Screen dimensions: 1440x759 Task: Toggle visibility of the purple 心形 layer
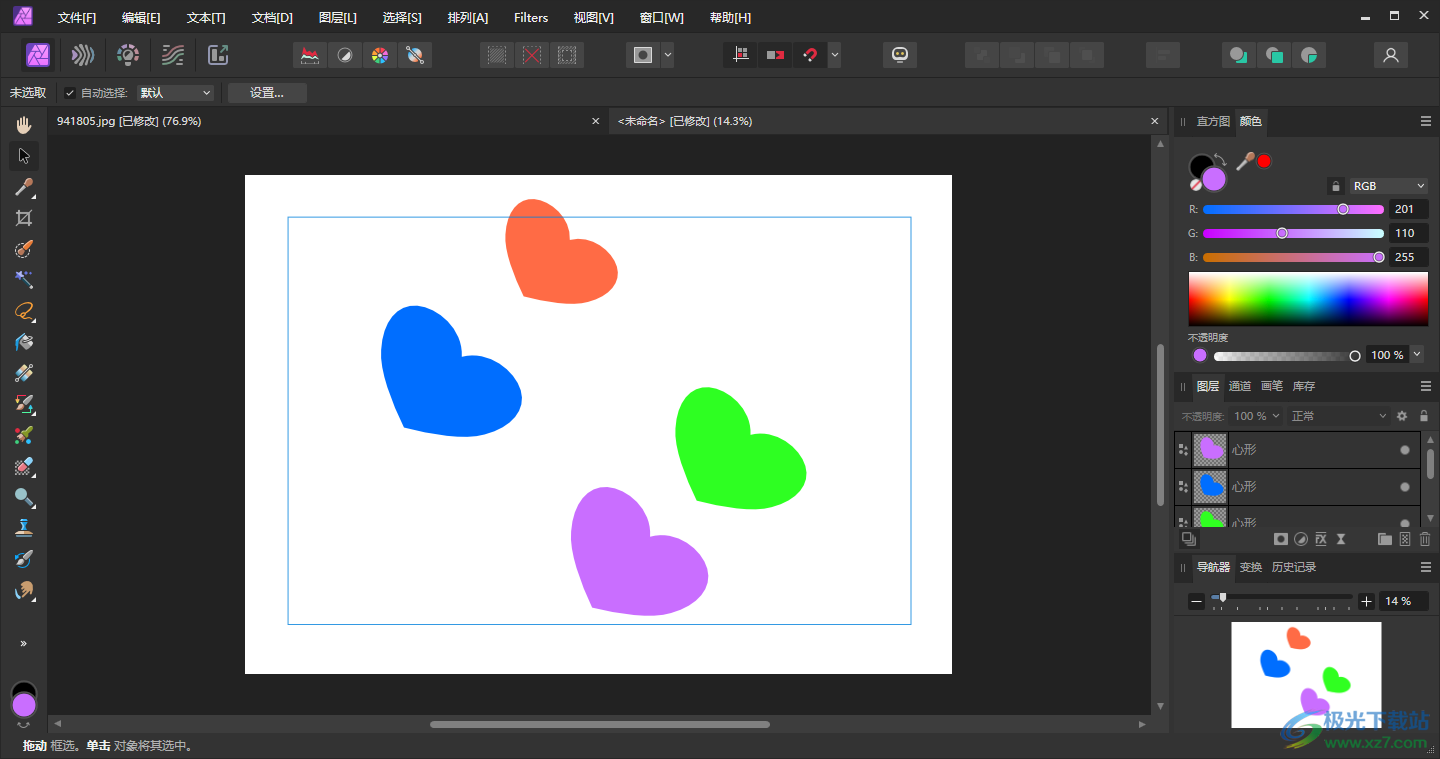[x=1404, y=450]
